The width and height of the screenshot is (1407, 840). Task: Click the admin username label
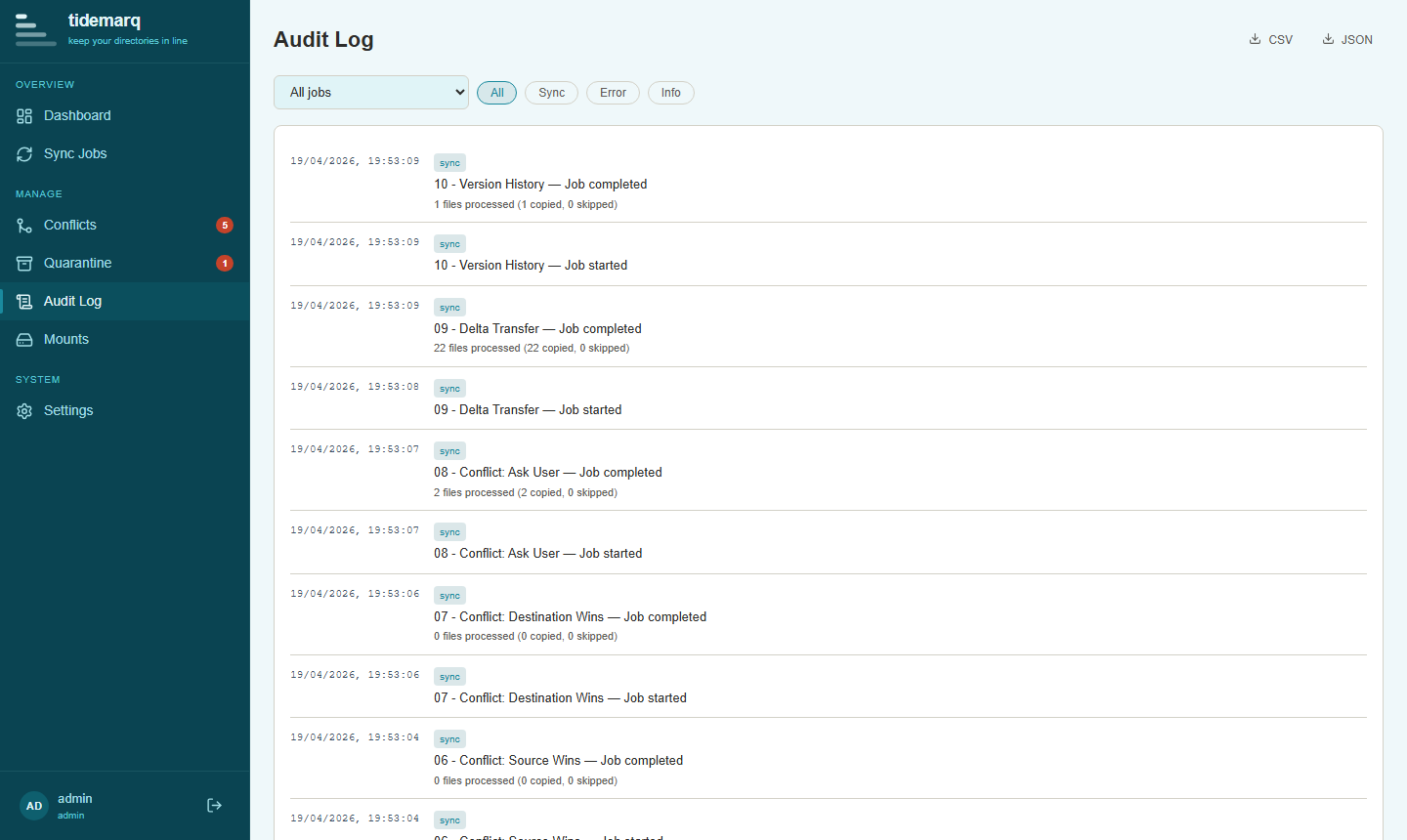tap(75, 798)
